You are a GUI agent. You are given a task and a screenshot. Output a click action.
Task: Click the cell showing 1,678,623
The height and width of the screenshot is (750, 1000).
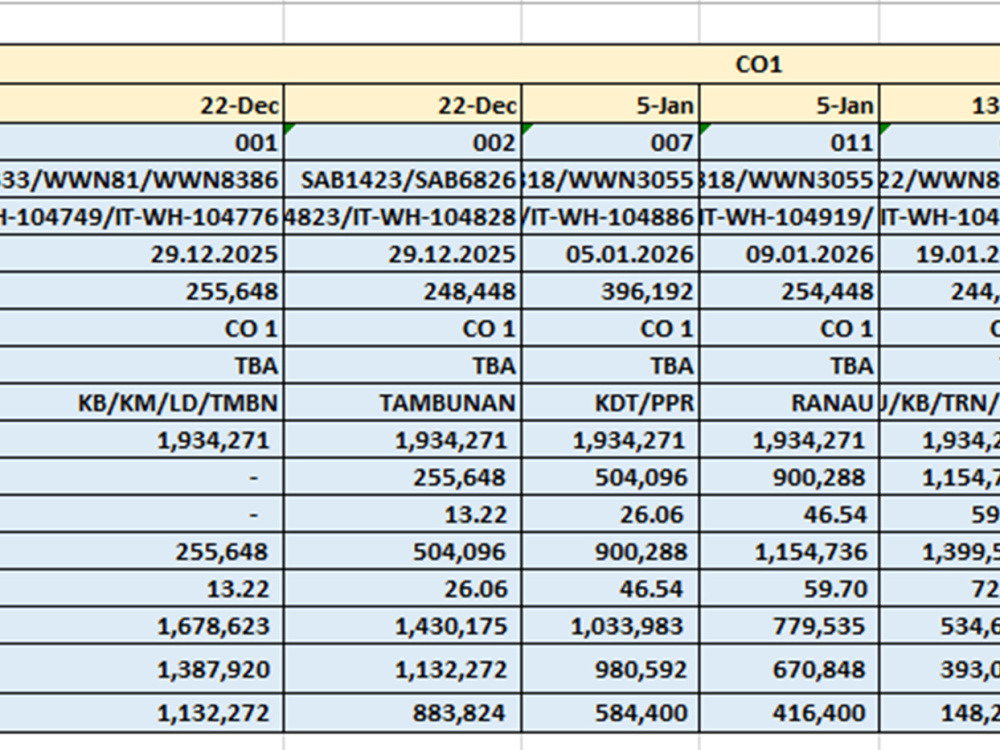(x=142, y=626)
